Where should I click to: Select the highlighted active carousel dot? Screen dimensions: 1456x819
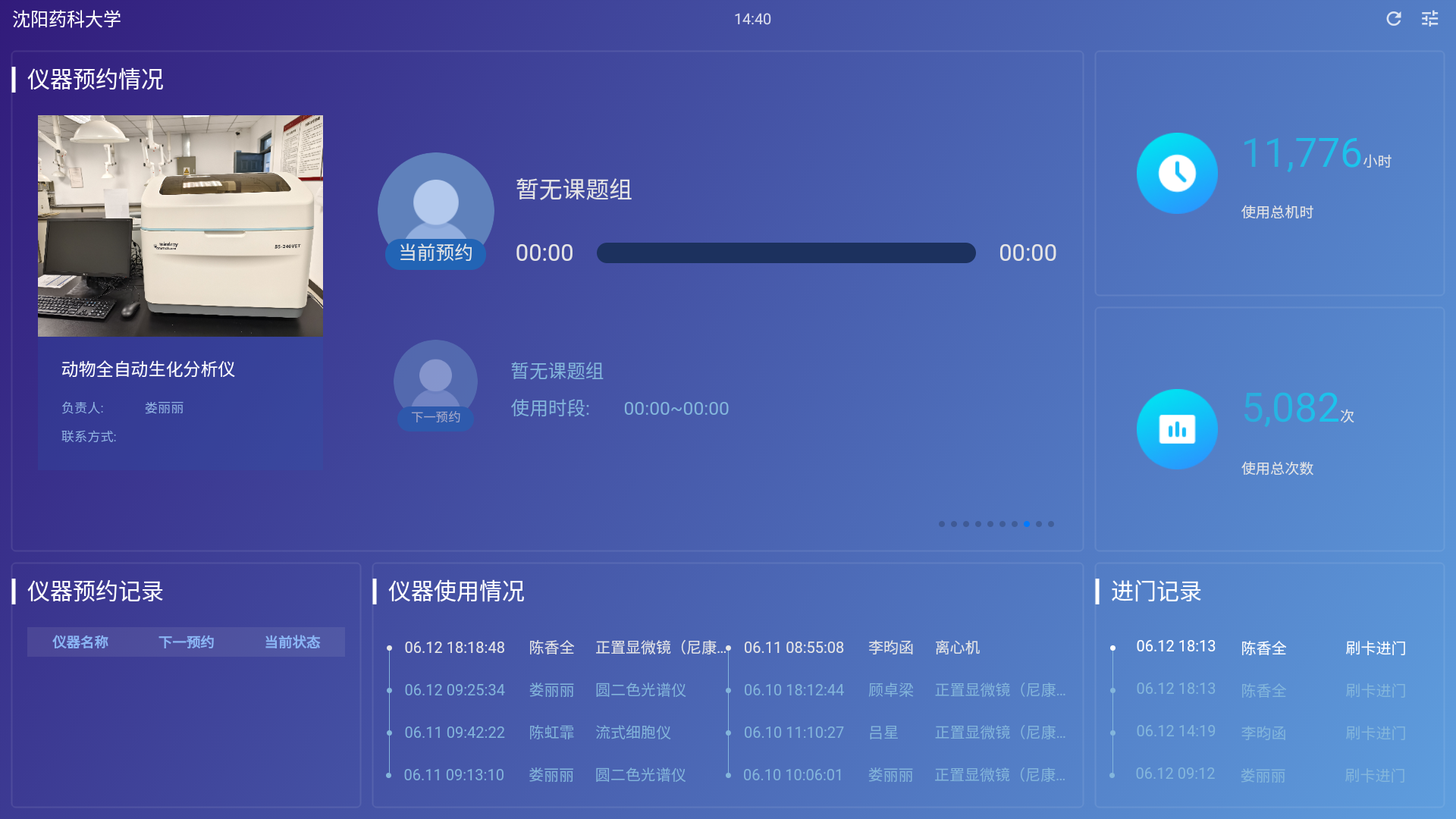(x=1027, y=524)
